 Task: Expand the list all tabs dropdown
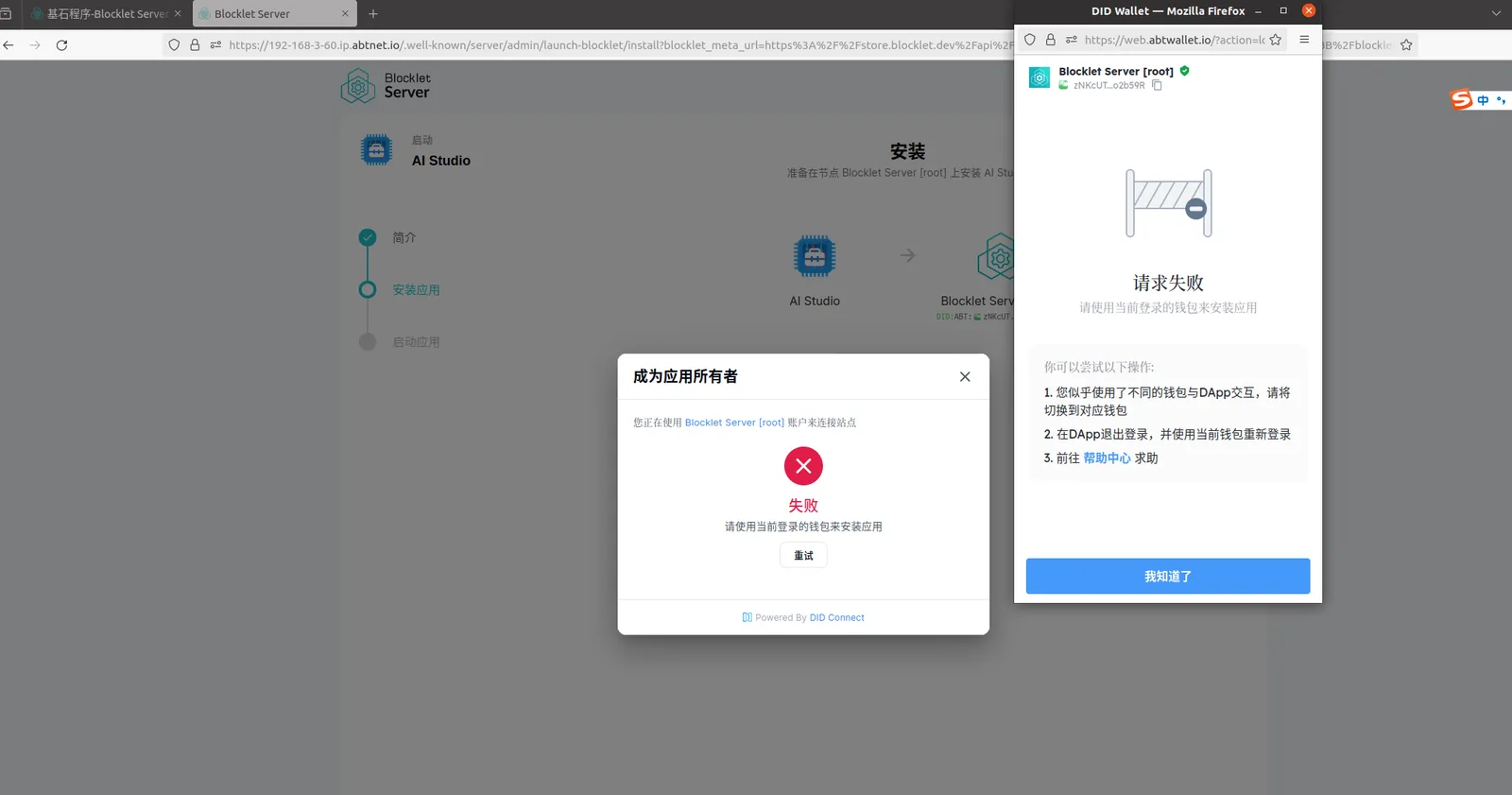(1496, 13)
